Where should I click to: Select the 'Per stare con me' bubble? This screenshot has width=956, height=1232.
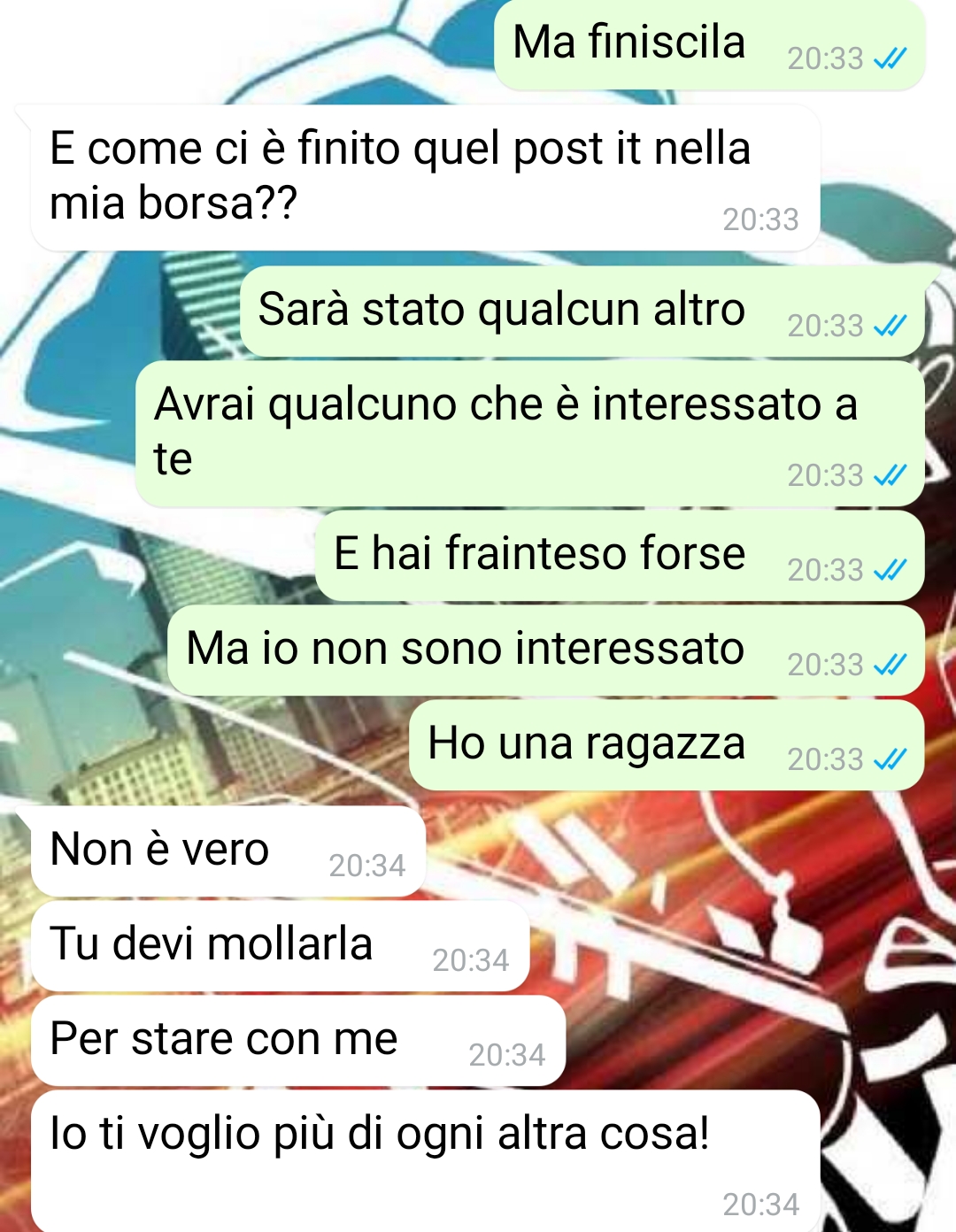[298, 1041]
